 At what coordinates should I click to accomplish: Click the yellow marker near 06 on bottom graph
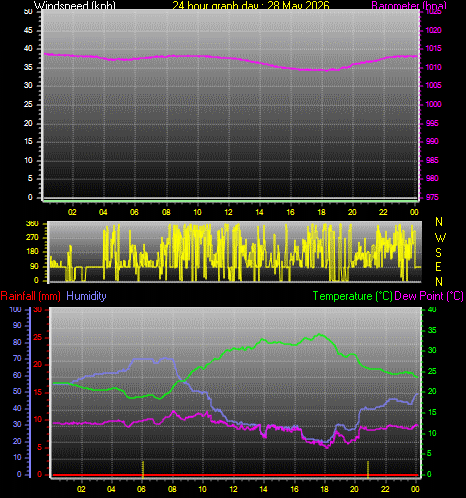[x=143, y=469]
